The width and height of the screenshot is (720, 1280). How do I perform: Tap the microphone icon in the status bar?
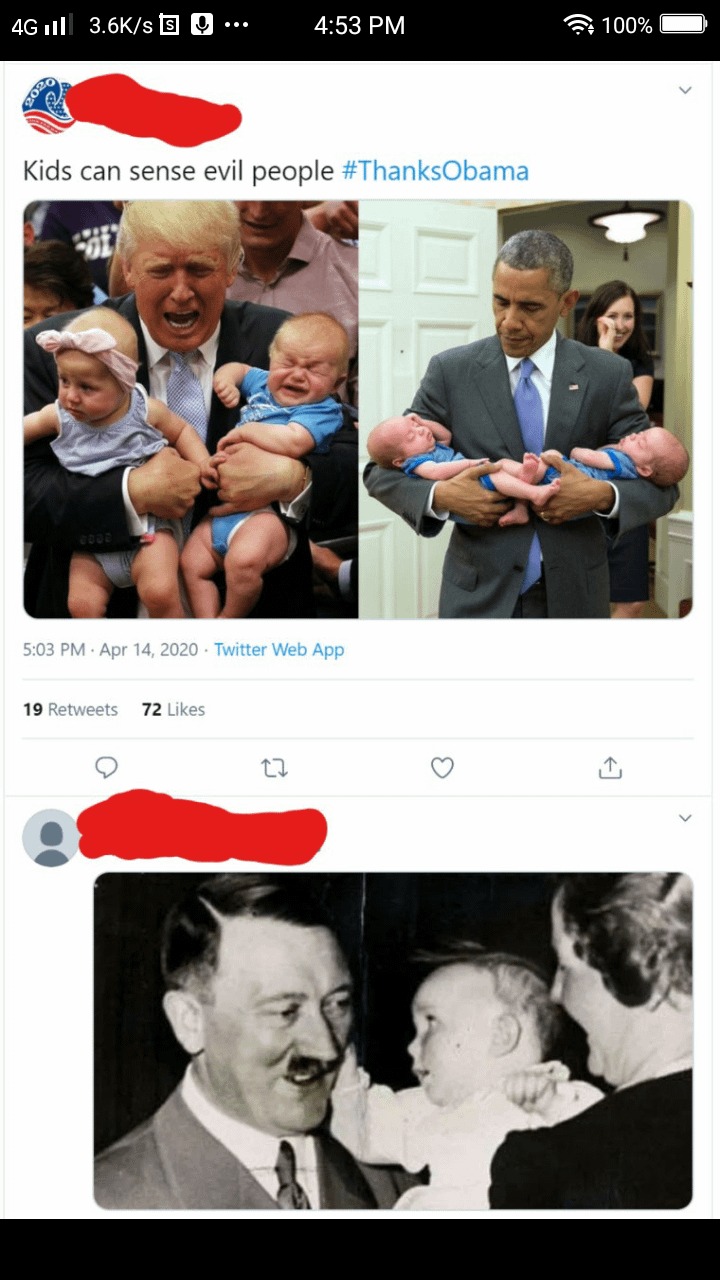[202, 25]
